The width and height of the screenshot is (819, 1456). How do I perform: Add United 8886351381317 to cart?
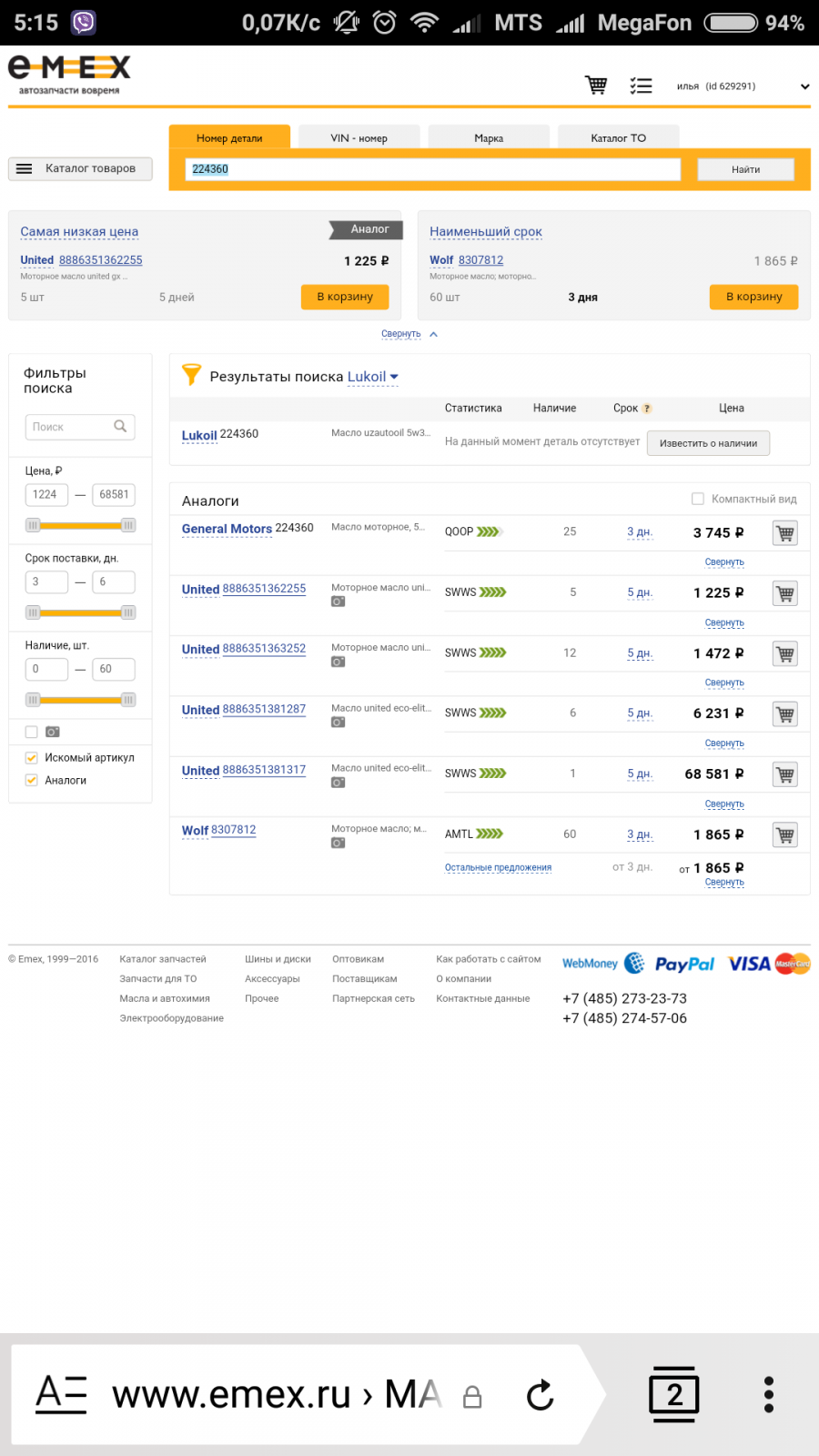(785, 774)
